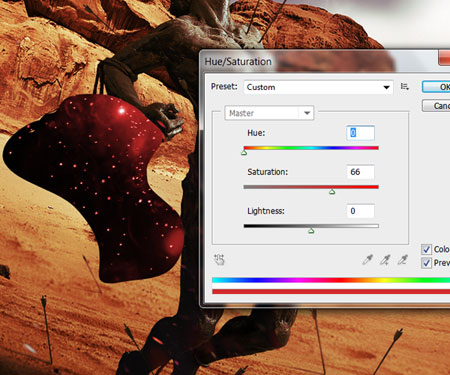
Task: Click the rainbow color bar at dialog bottom
Action: tap(331, 280)
